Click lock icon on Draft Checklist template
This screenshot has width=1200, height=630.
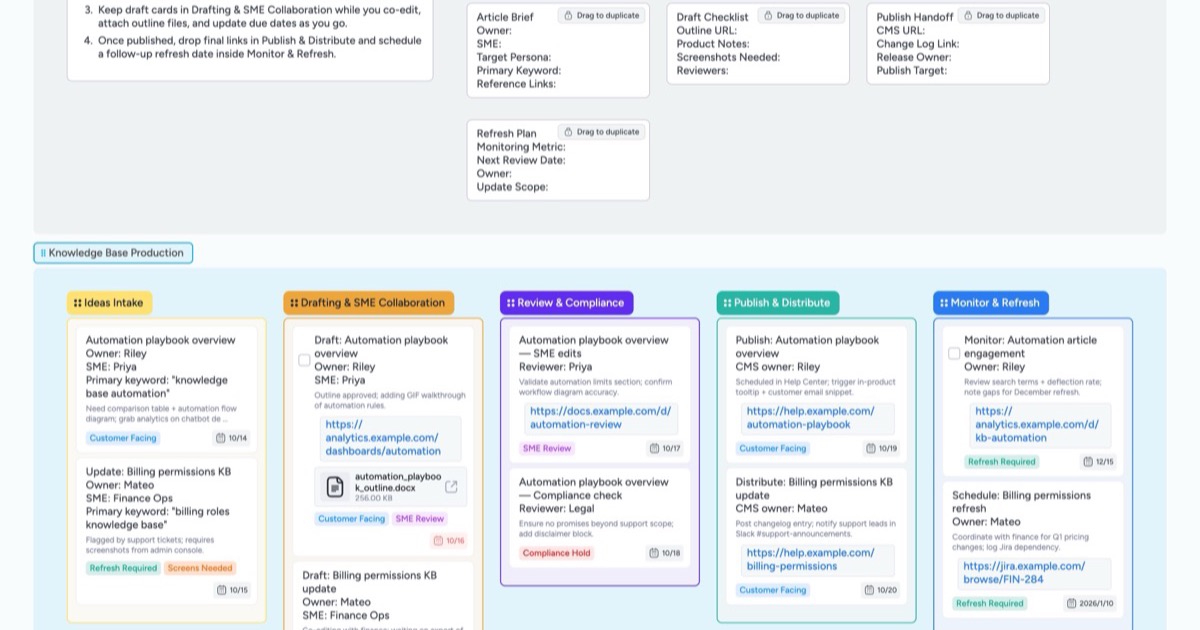coord(768,16)
